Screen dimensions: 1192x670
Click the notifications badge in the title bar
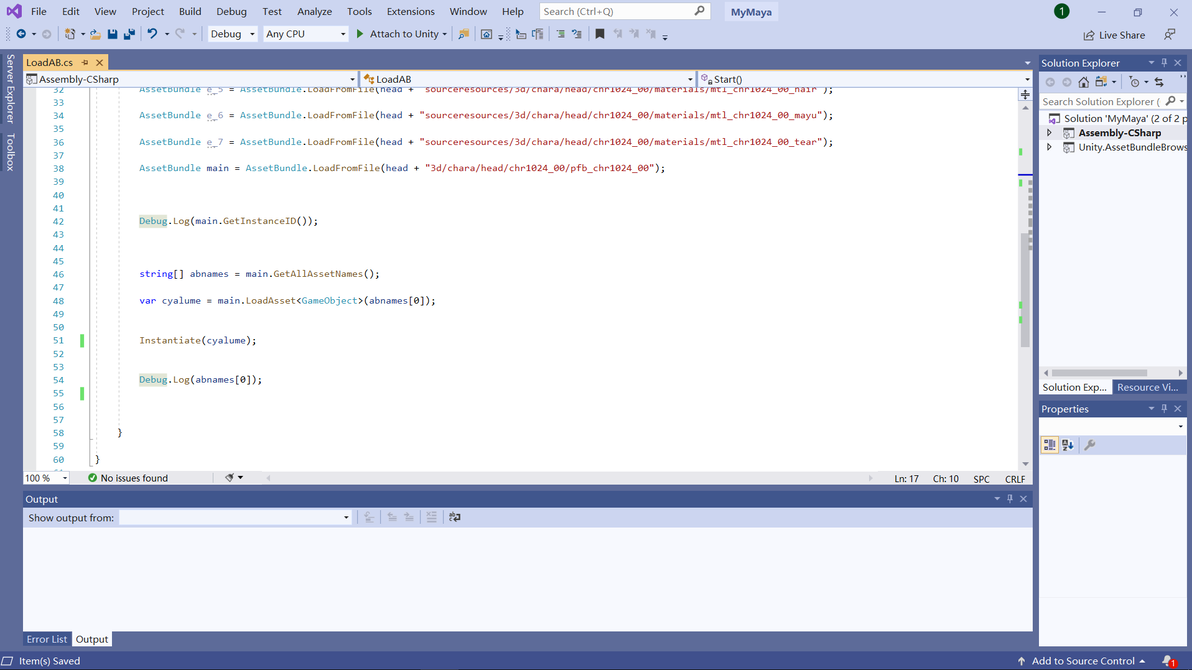1061,11
